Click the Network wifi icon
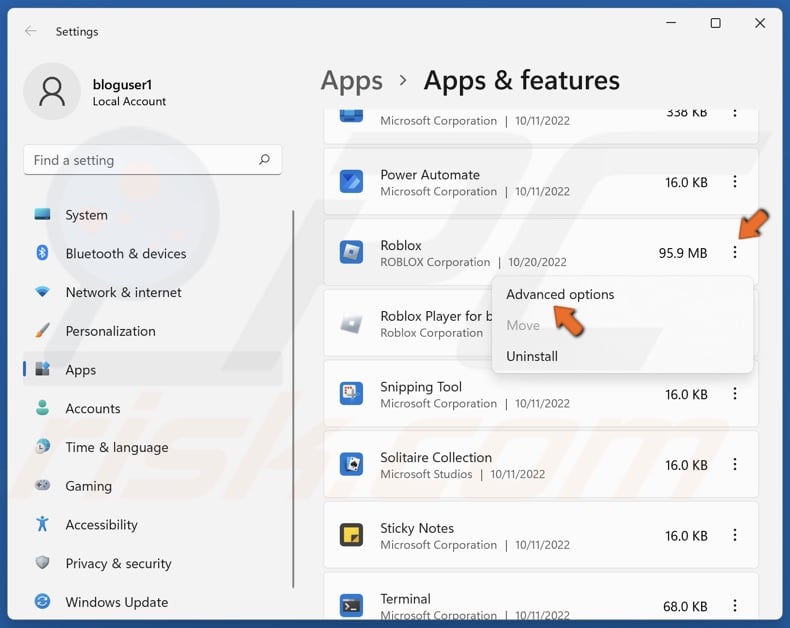 click(42, 291)
